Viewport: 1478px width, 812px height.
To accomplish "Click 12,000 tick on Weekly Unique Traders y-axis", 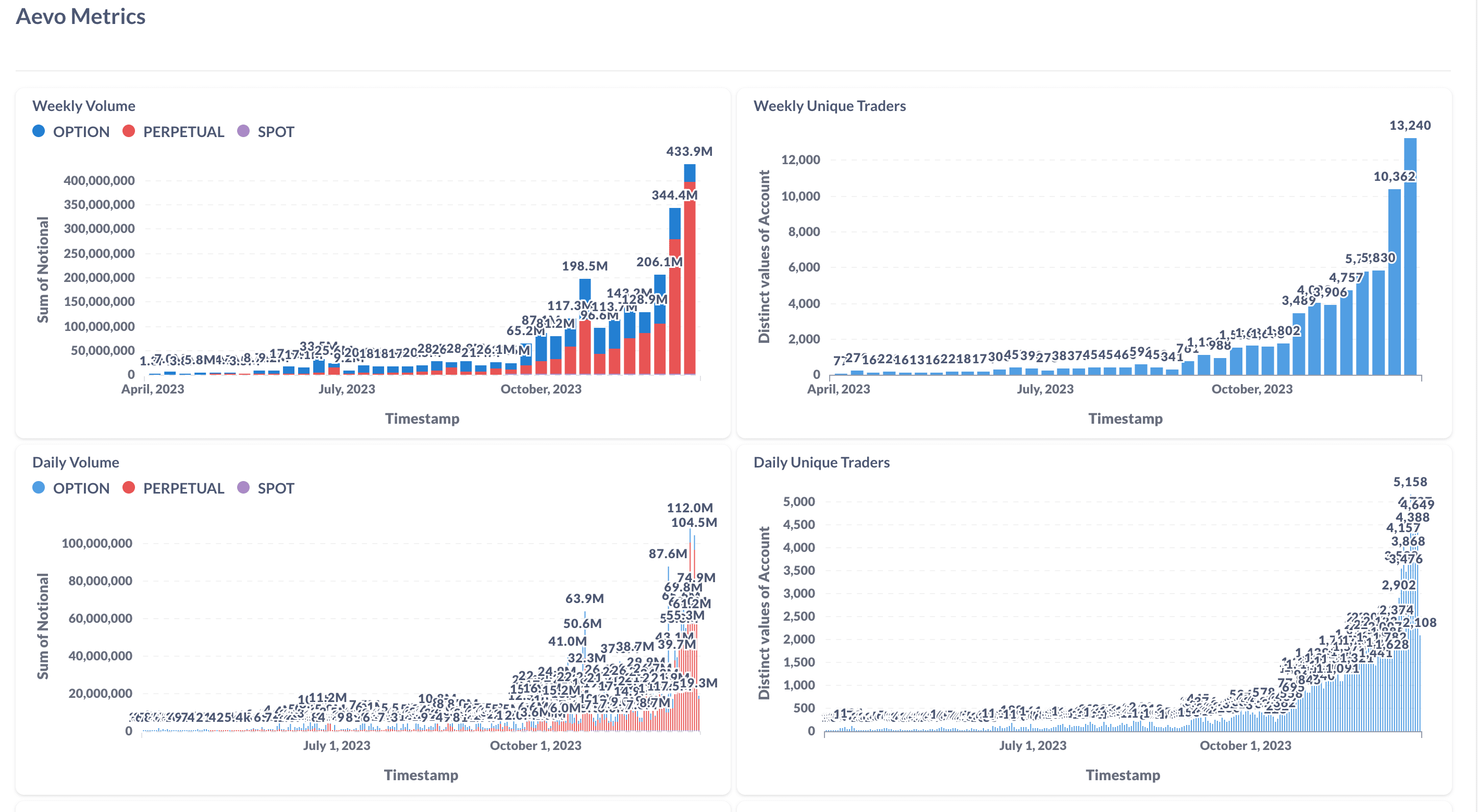I will coord(800,160).
